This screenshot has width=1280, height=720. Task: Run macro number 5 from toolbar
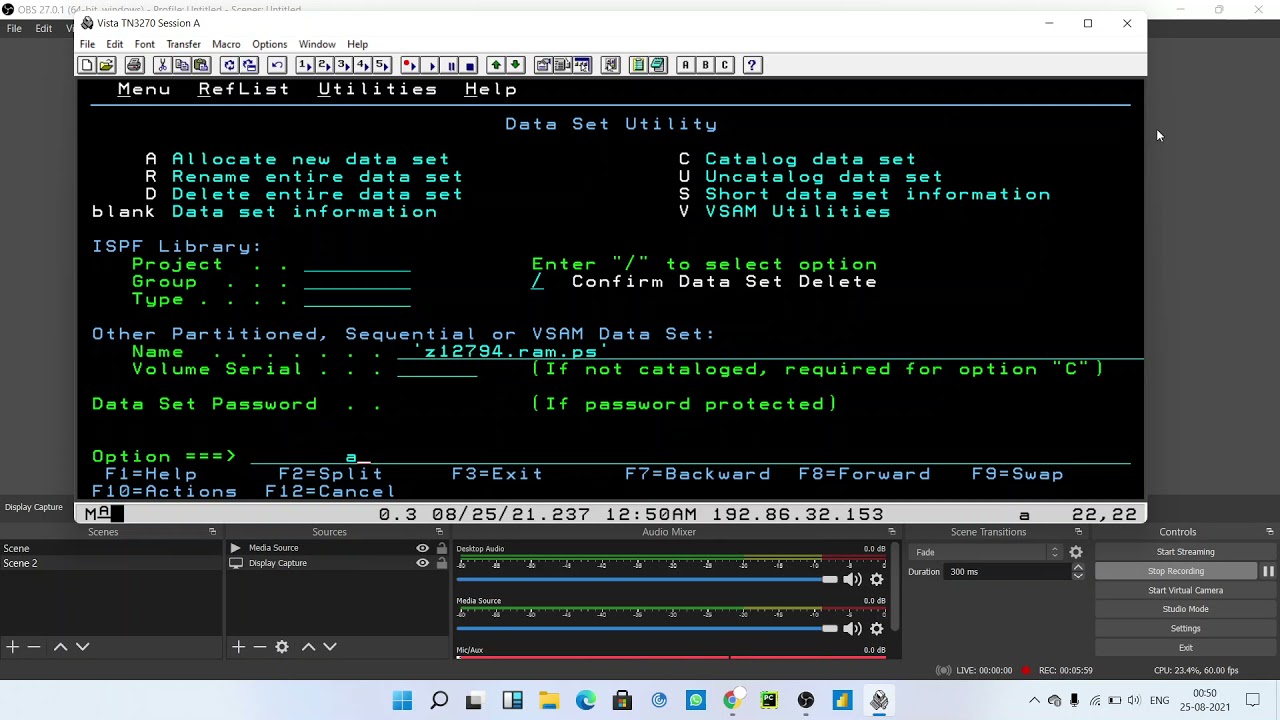382,65
